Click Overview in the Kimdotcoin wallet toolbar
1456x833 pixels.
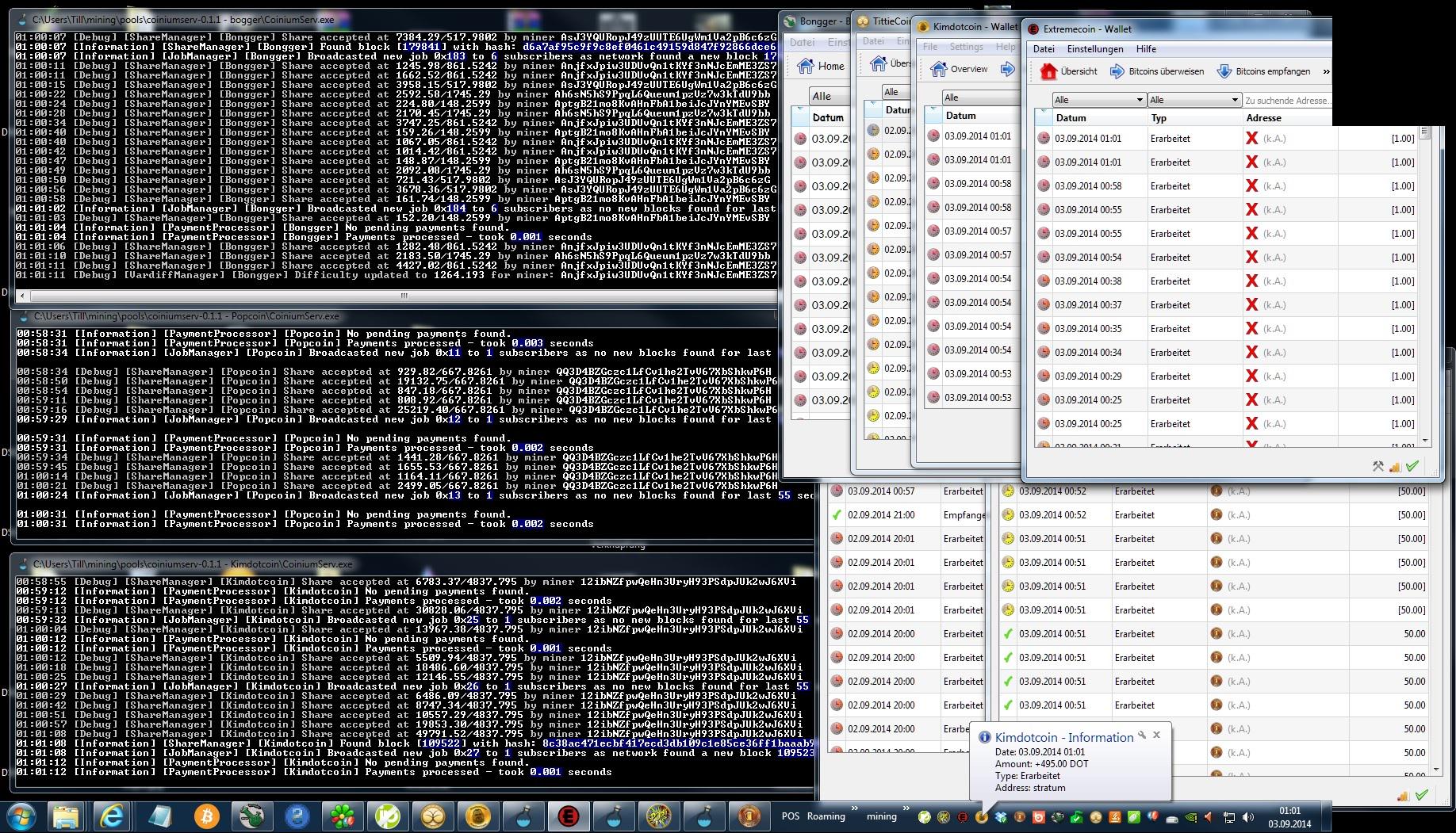tap(960, 69)
